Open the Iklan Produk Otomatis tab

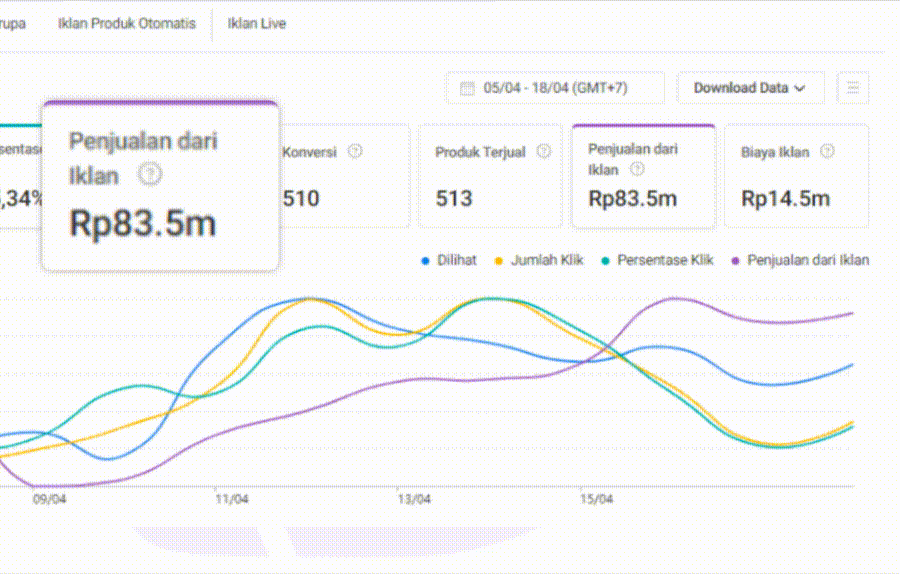pyautogui.click(x=127, y=24)
